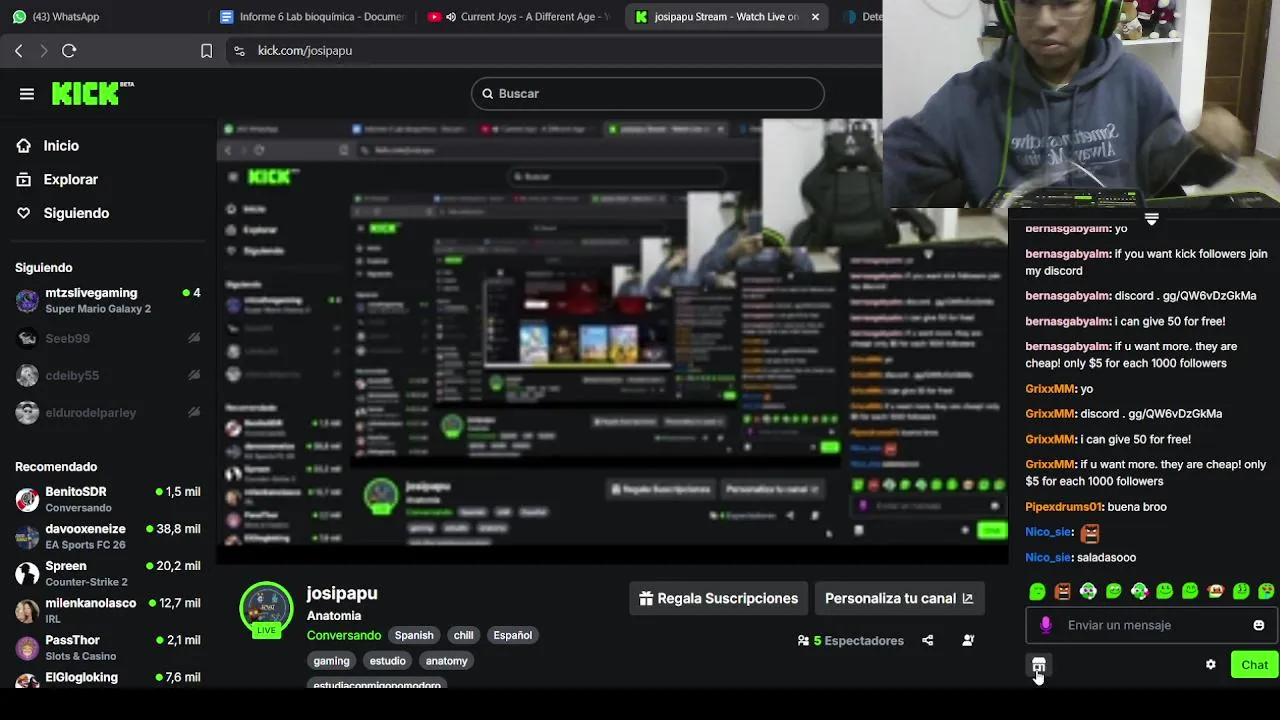Click the purple microphone icon in message box
Screen dimensions: 1280x720
(x=1046, y=625)
